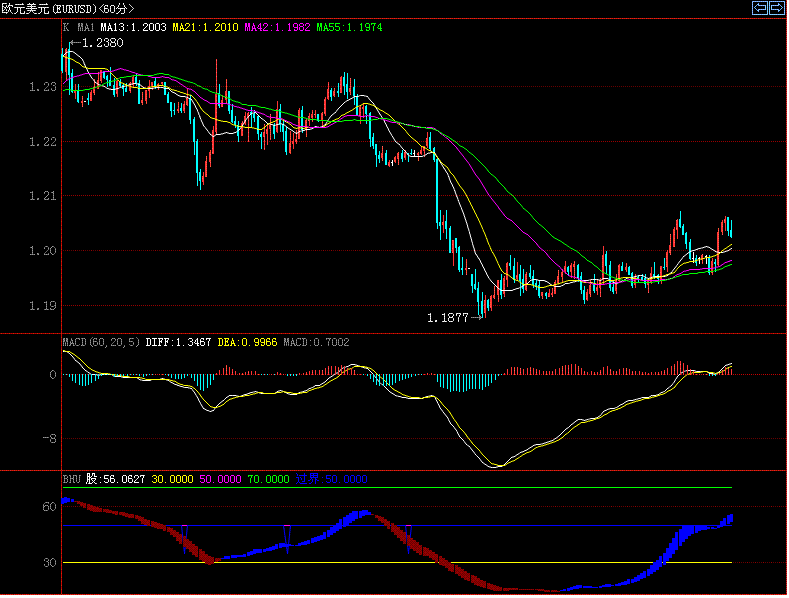Click the right arrow navigation icon

click(x=776, y=8)
